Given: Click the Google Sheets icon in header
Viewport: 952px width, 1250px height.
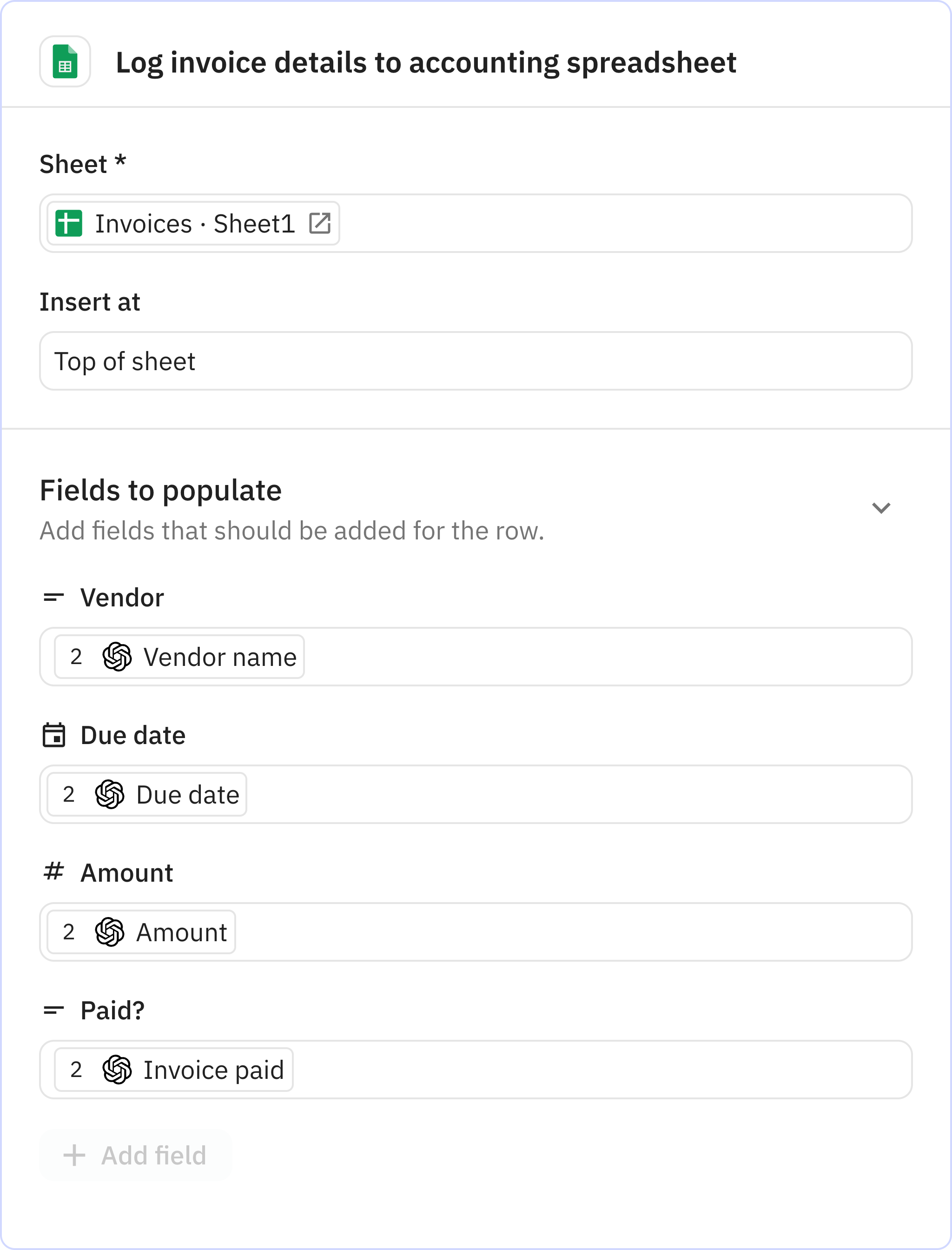Looking at the screenshot, I should point(65,61).
